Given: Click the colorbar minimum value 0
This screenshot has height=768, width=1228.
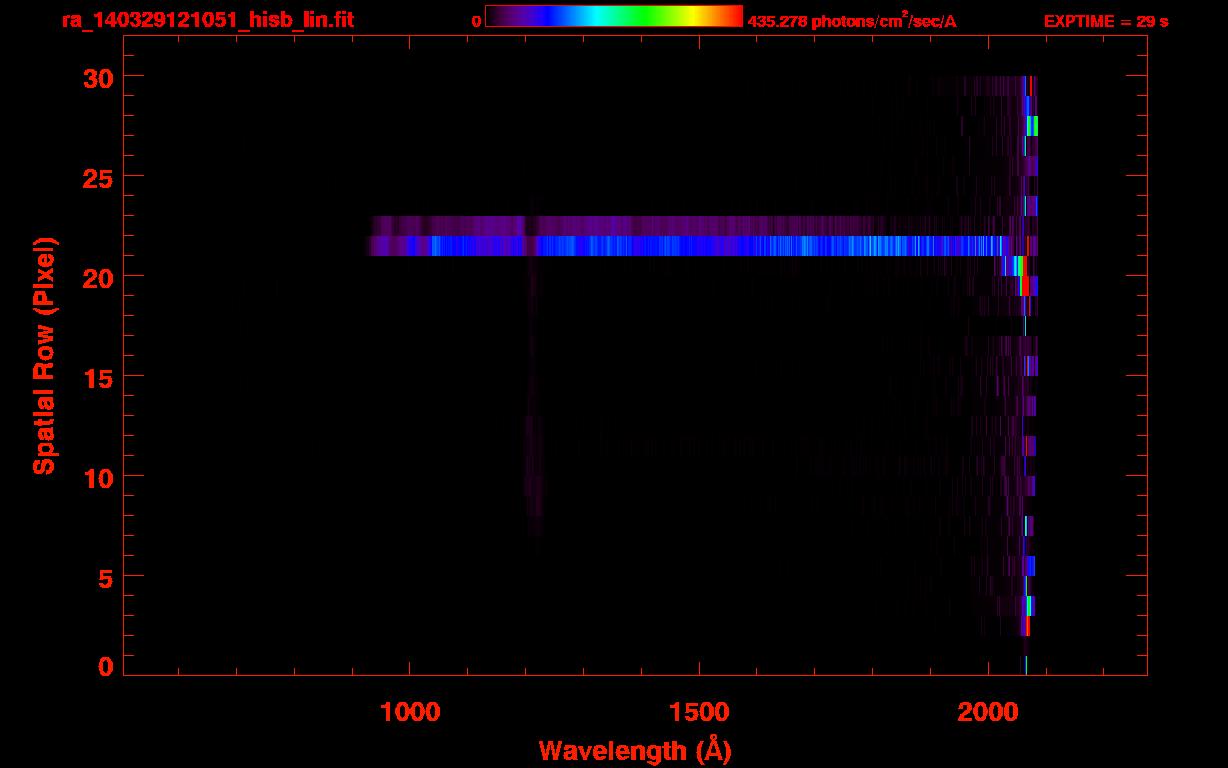Looking at the screenshot, I should [476, 21].
